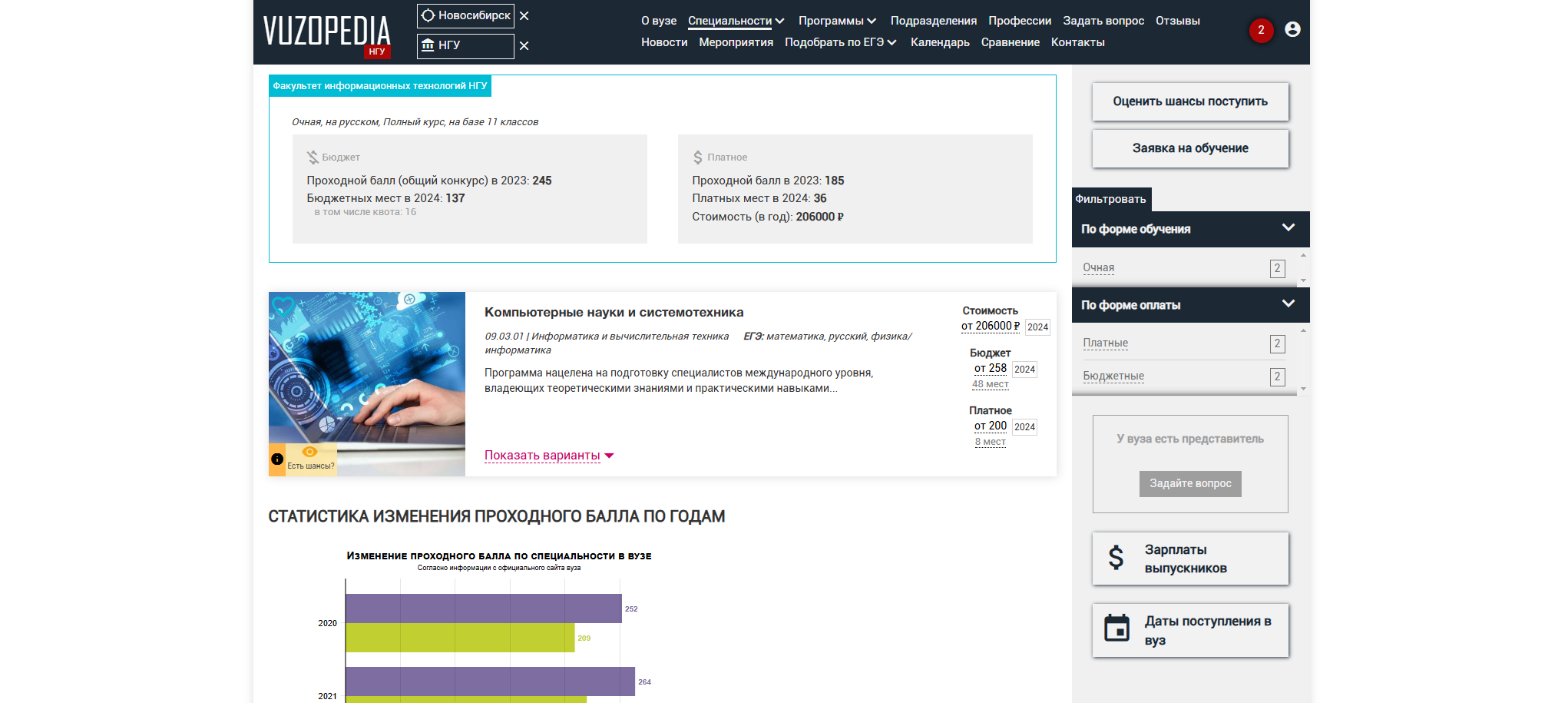Screen dimensions: 1568x703
Task: Click 'Заявка на обучение' button
Action: 1190,148
